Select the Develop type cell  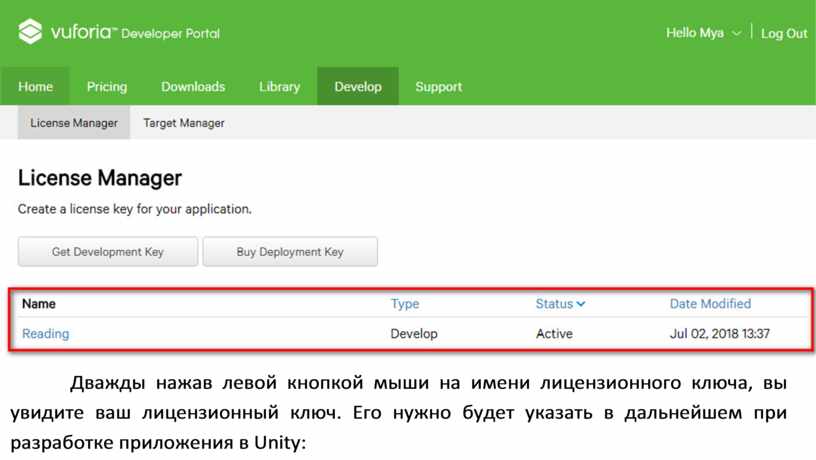tap(414, 334)
